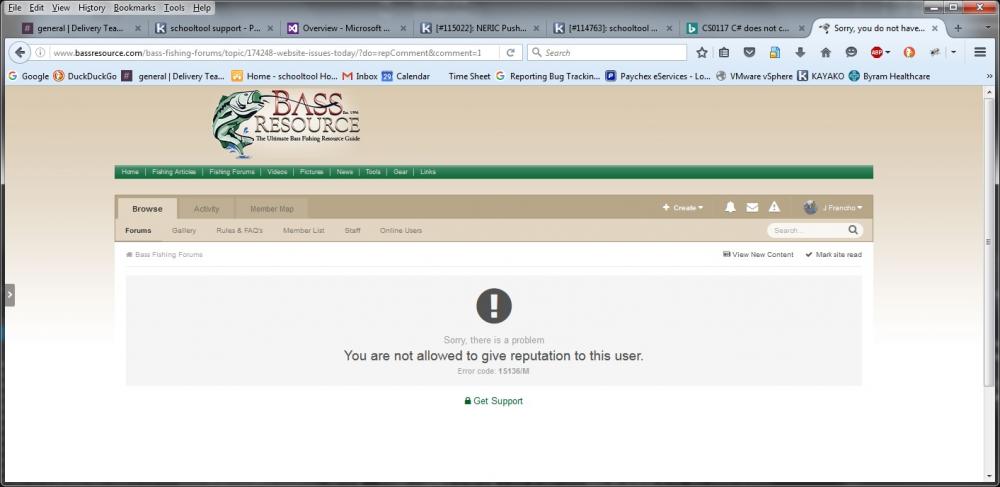Select the forum Activity tab

(206, 209)
